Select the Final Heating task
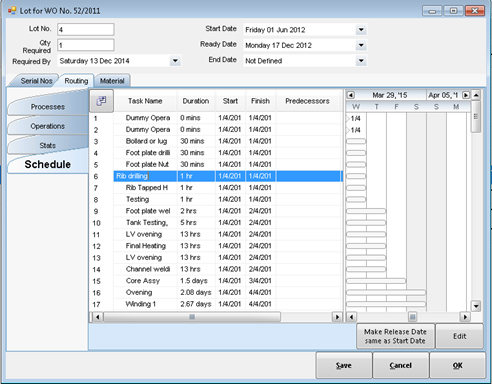 pyautogui.click(x=146, y=246)
